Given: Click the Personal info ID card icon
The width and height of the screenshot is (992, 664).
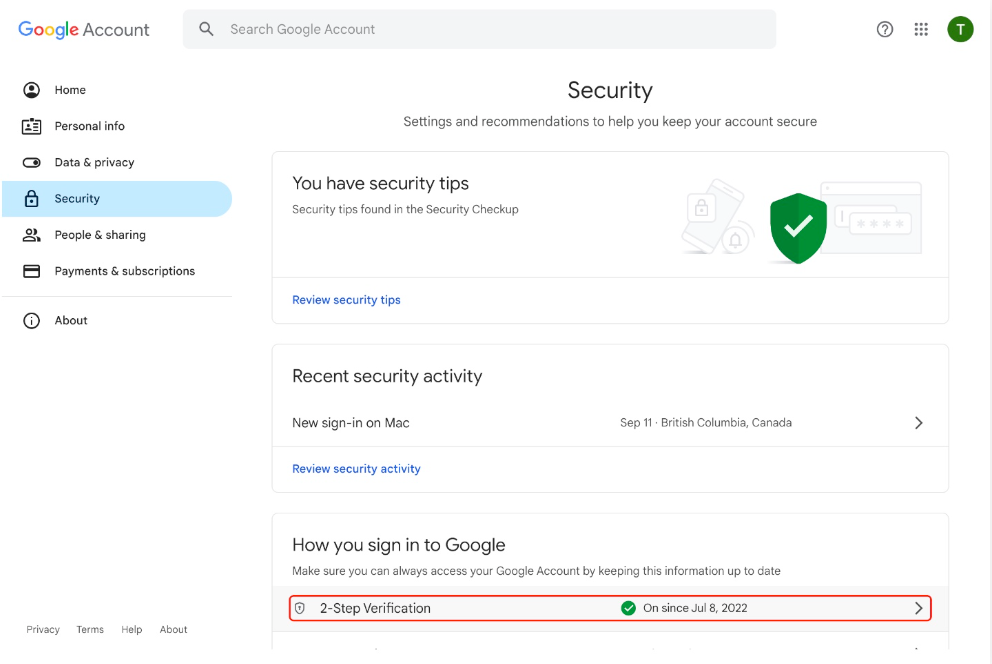Looking at the screenshot, I should [x=32, y=126].
